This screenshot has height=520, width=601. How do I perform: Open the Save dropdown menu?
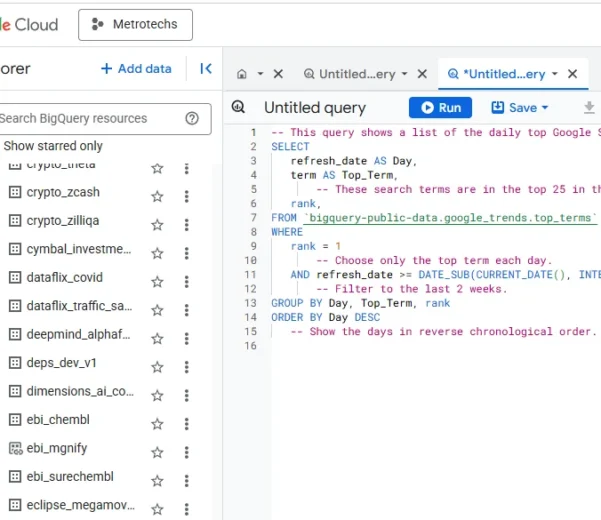pos(519,108)
